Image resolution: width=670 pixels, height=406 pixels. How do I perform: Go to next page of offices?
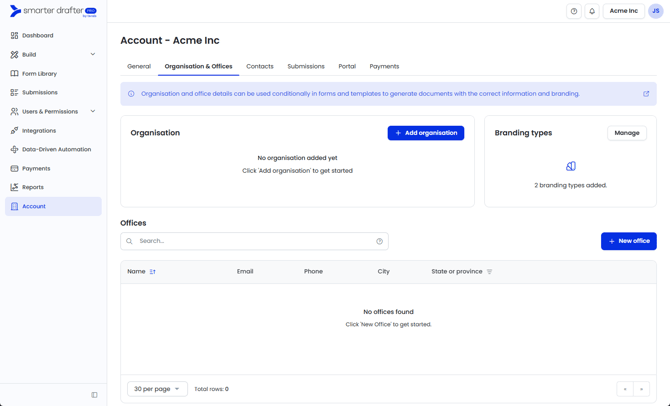click(x=642, y=389)
